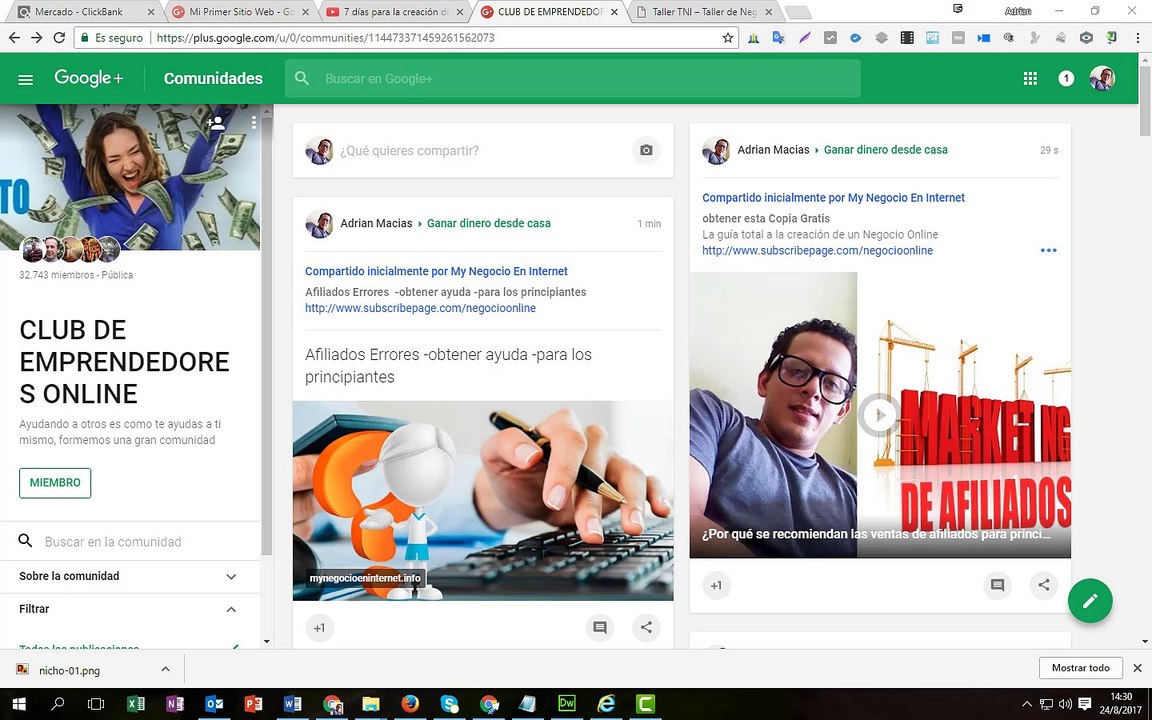The width and height of the screenshot is (1152, 720).
Task: Open Dreamweaver from the taskbar
Action: click(x=566, y=705)
